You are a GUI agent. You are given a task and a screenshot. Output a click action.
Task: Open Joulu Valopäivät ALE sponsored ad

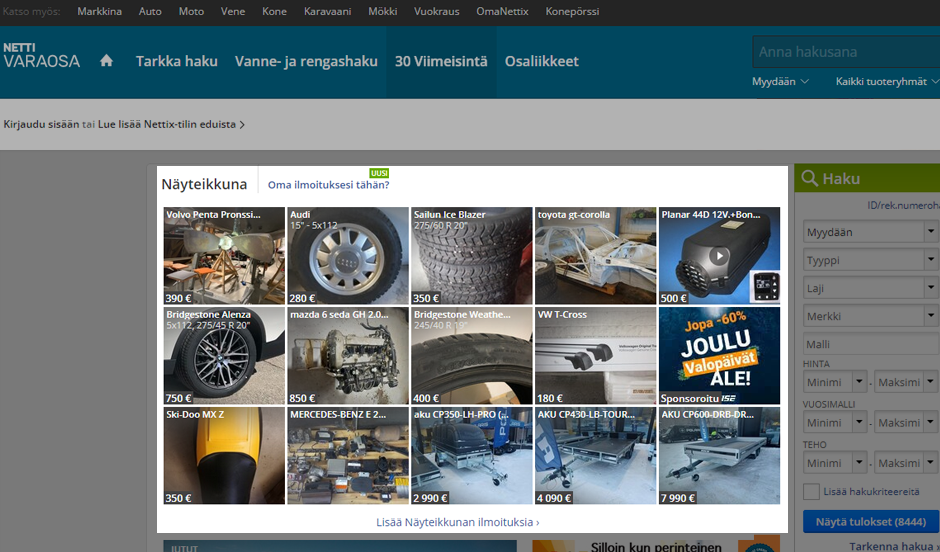tap(719, 356)
